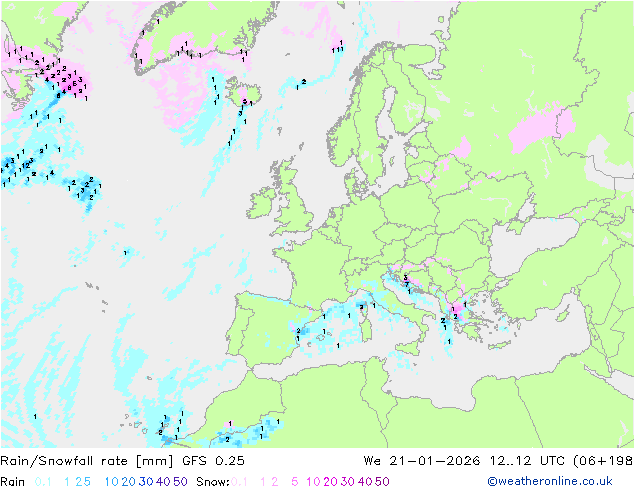Click the '12..12 UTC' time label
The height and width of the screenshot is (490, 634).
tap(528, 461)
